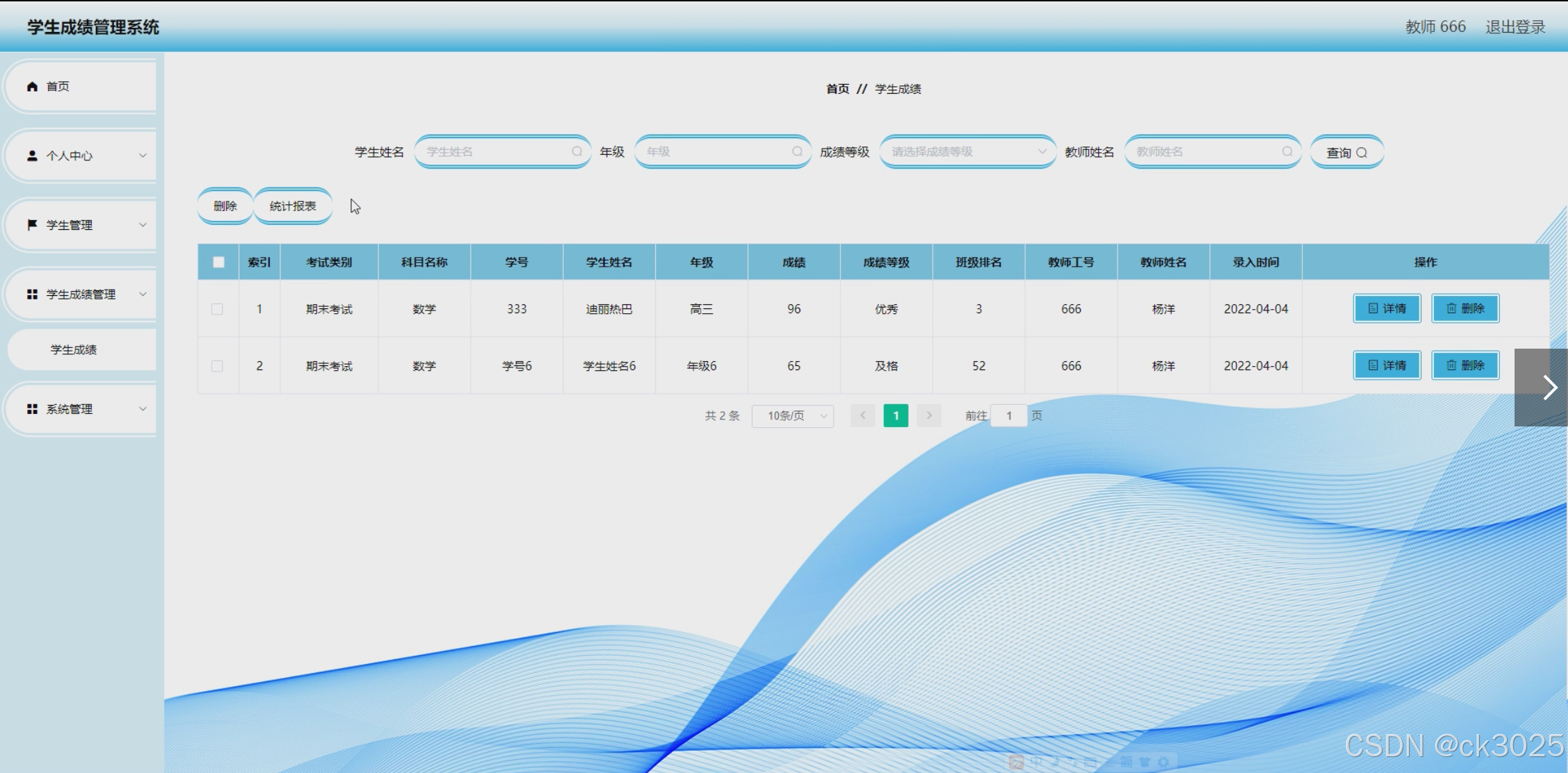The height and width of the screenshot is (773, 1568).
Task: Toggle the select-all header checkbox
Action: 219,262
